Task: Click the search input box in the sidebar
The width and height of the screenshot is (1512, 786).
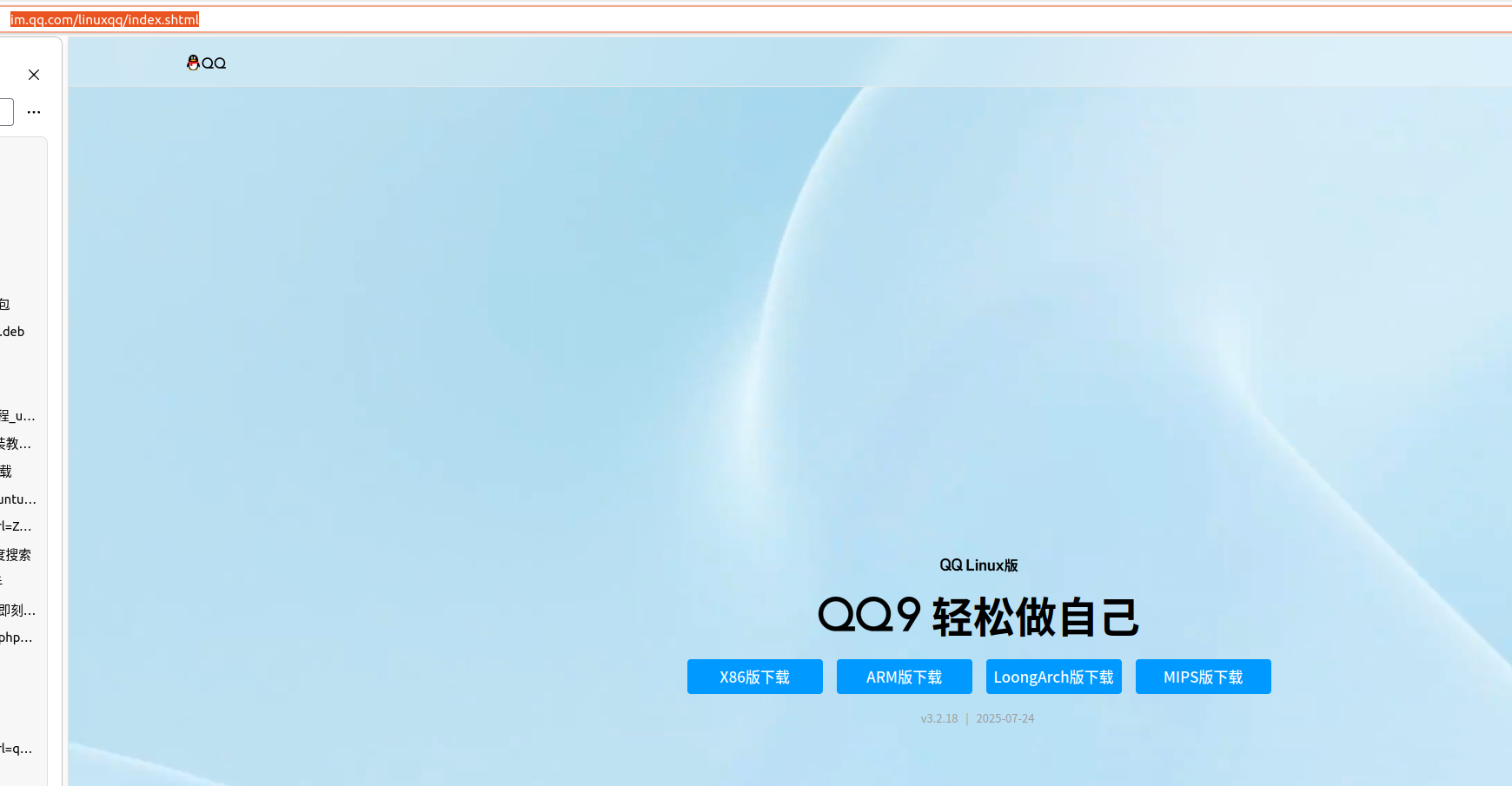Action: (x=5, y=112)
